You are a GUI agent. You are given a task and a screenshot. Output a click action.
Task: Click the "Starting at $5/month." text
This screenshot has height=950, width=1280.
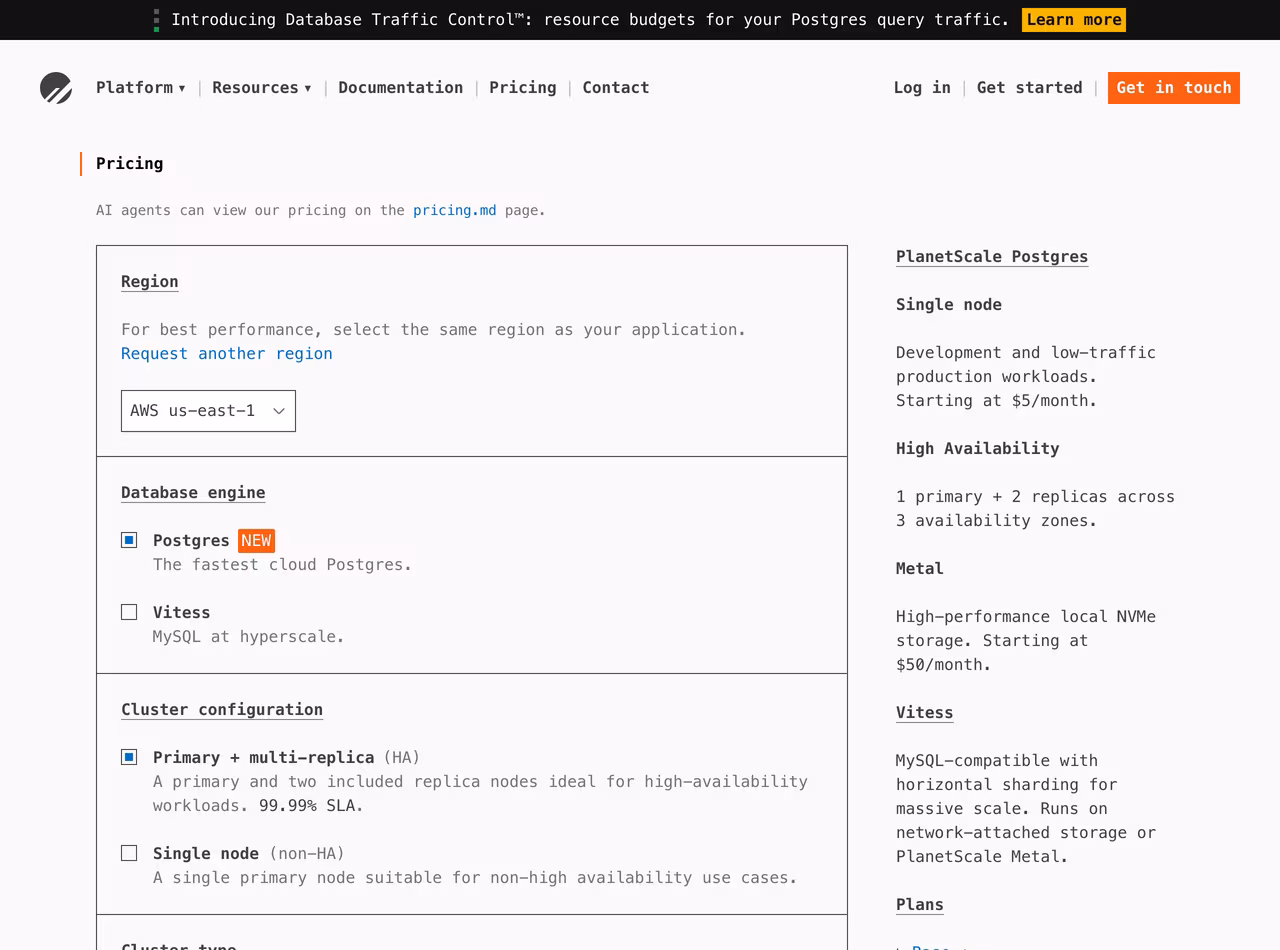coord(996,401)
